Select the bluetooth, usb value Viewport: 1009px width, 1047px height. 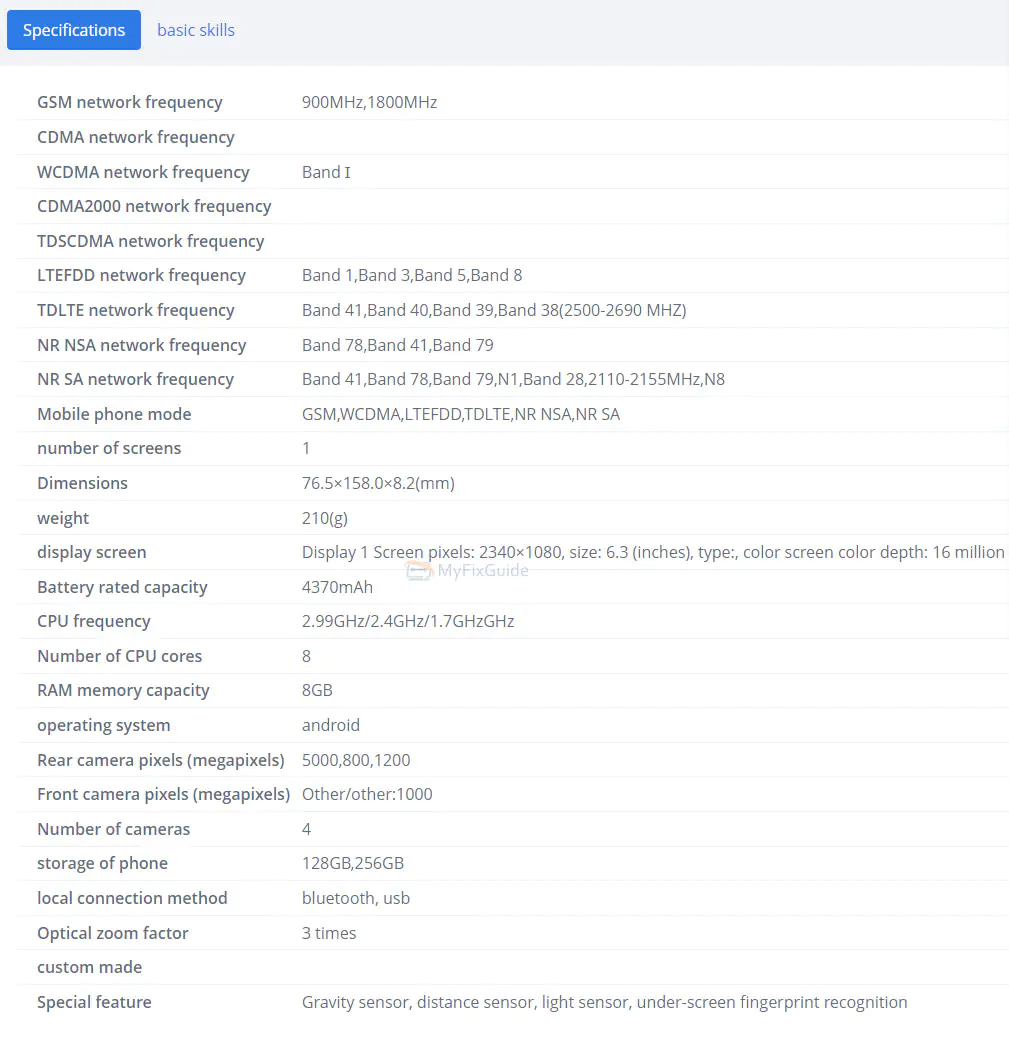tap(356, 898)
